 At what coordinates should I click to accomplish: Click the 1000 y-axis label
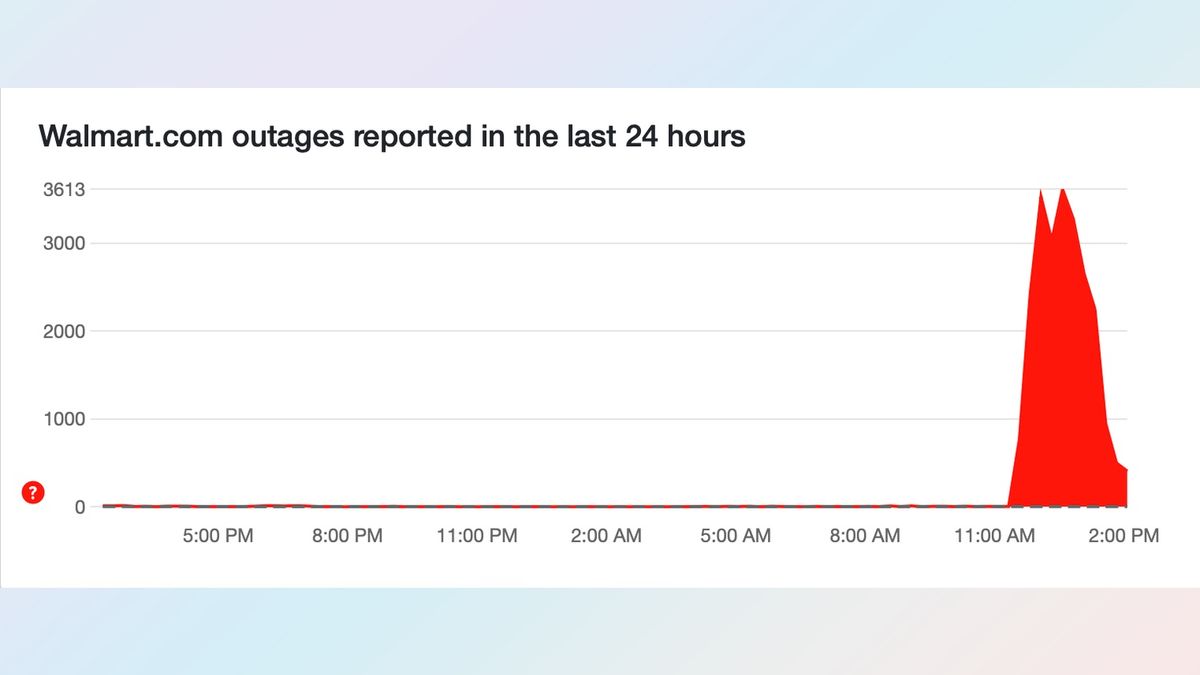(x=63, y=419)
